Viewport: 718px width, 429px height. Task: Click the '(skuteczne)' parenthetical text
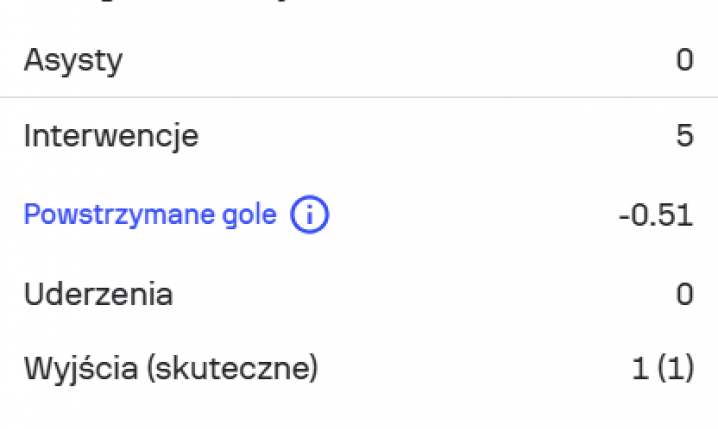232,369
